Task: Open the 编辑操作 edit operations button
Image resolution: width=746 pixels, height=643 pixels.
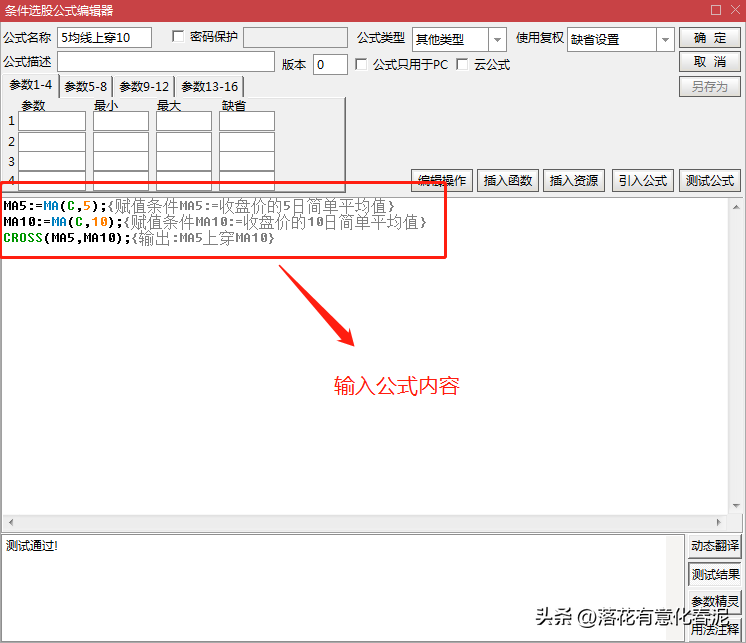Action: point(442,181)
